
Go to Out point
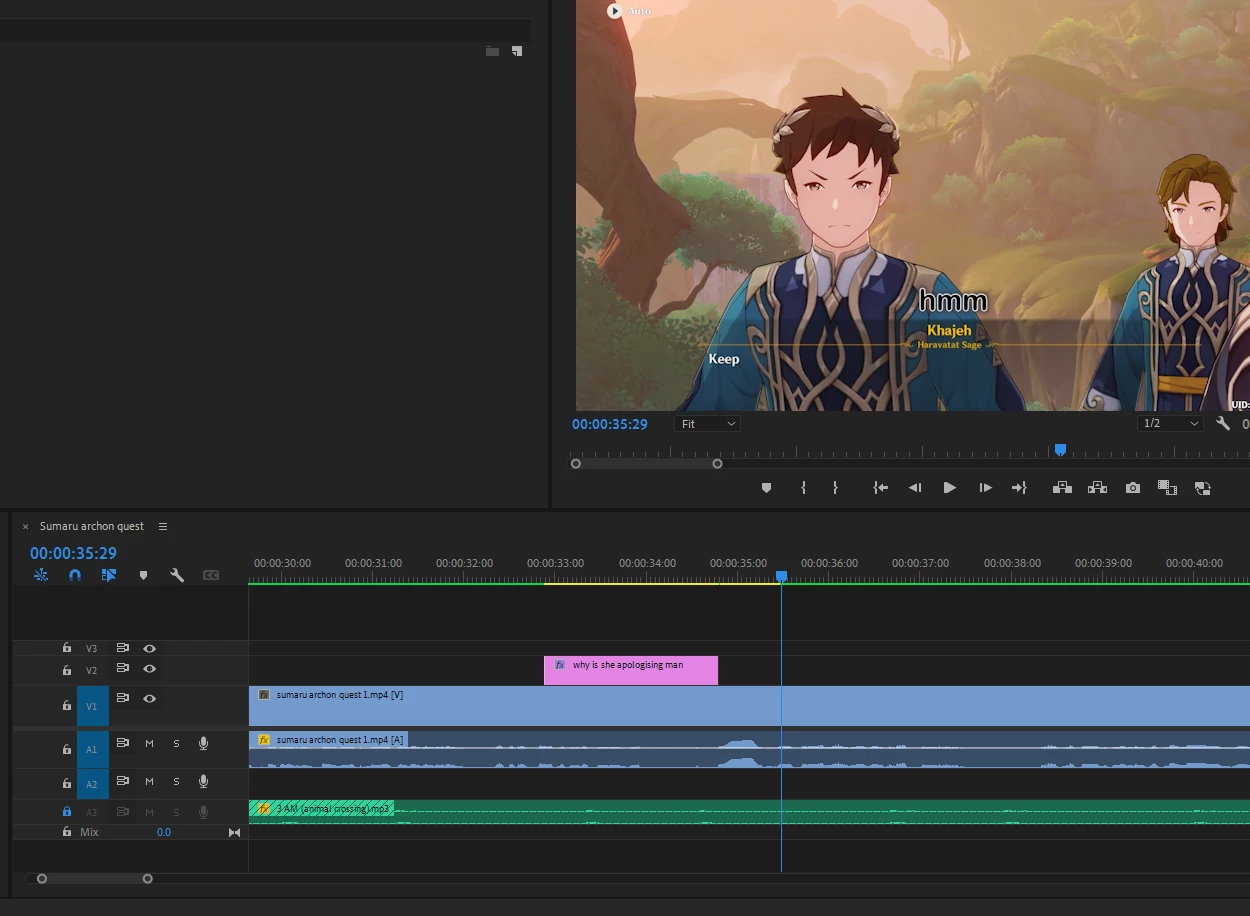click(x=1019, y=488)
